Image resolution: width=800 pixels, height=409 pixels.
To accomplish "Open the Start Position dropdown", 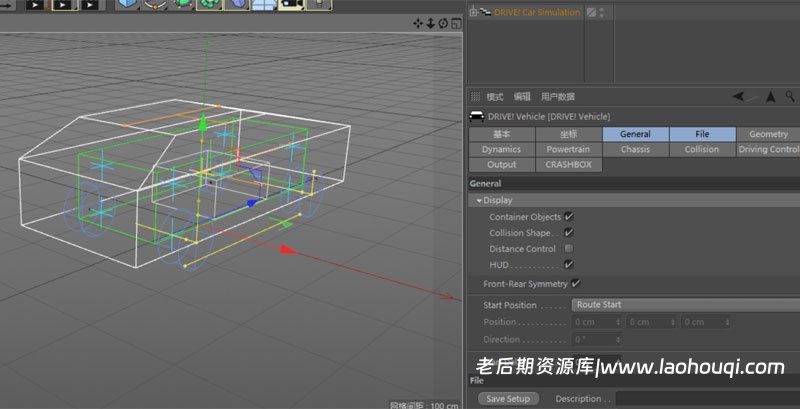I will tap(685, 305).
